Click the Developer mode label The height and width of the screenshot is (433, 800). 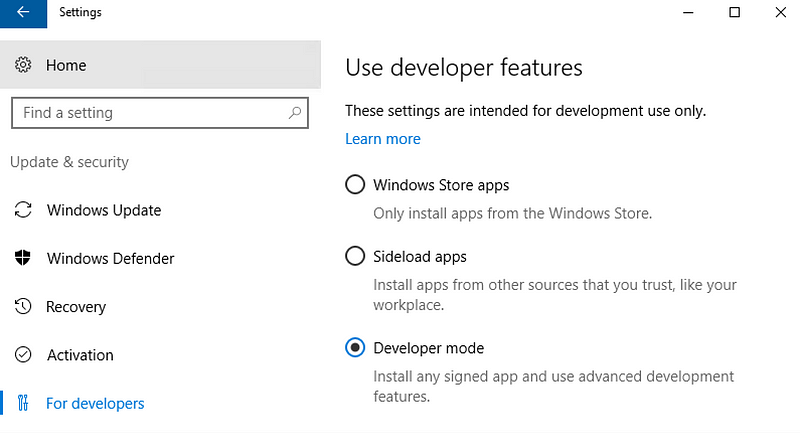(x=429, y=348)
